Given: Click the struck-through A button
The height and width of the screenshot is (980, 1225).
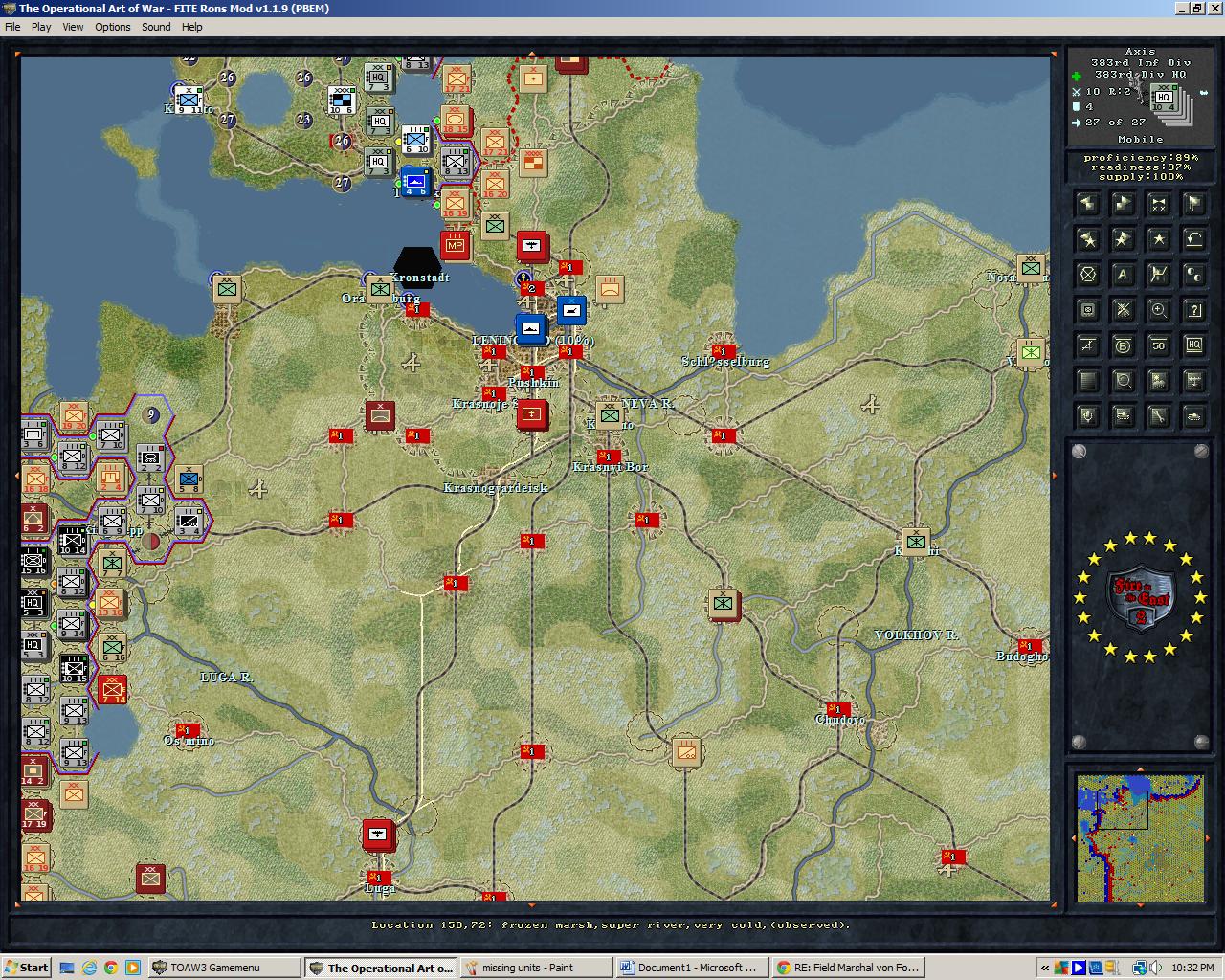Looking at the screenshot, I should tap(1087, 345).
